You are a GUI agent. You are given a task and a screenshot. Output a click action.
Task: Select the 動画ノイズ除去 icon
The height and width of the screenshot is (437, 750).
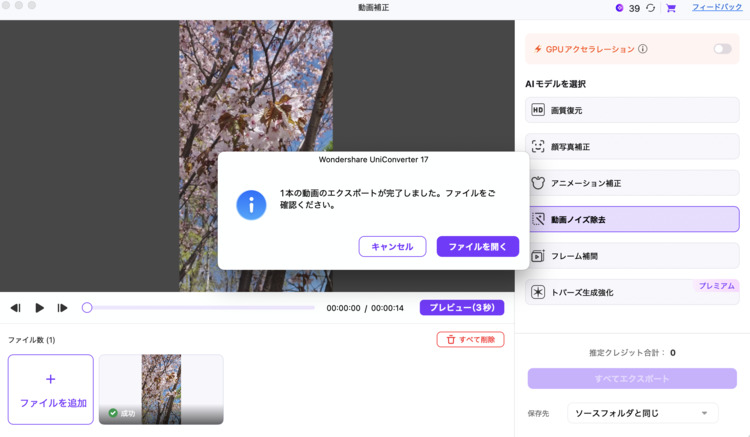tap(538, 219)
